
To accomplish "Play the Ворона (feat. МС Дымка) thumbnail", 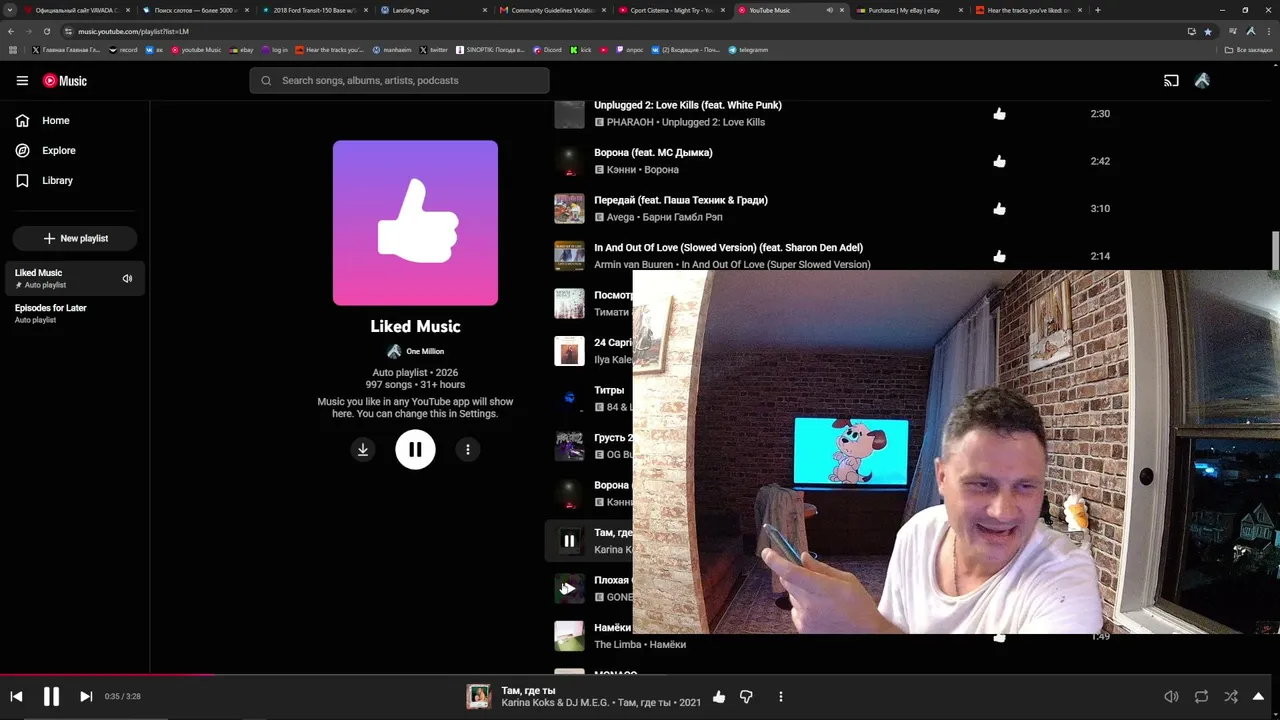I will click(569, 161).
